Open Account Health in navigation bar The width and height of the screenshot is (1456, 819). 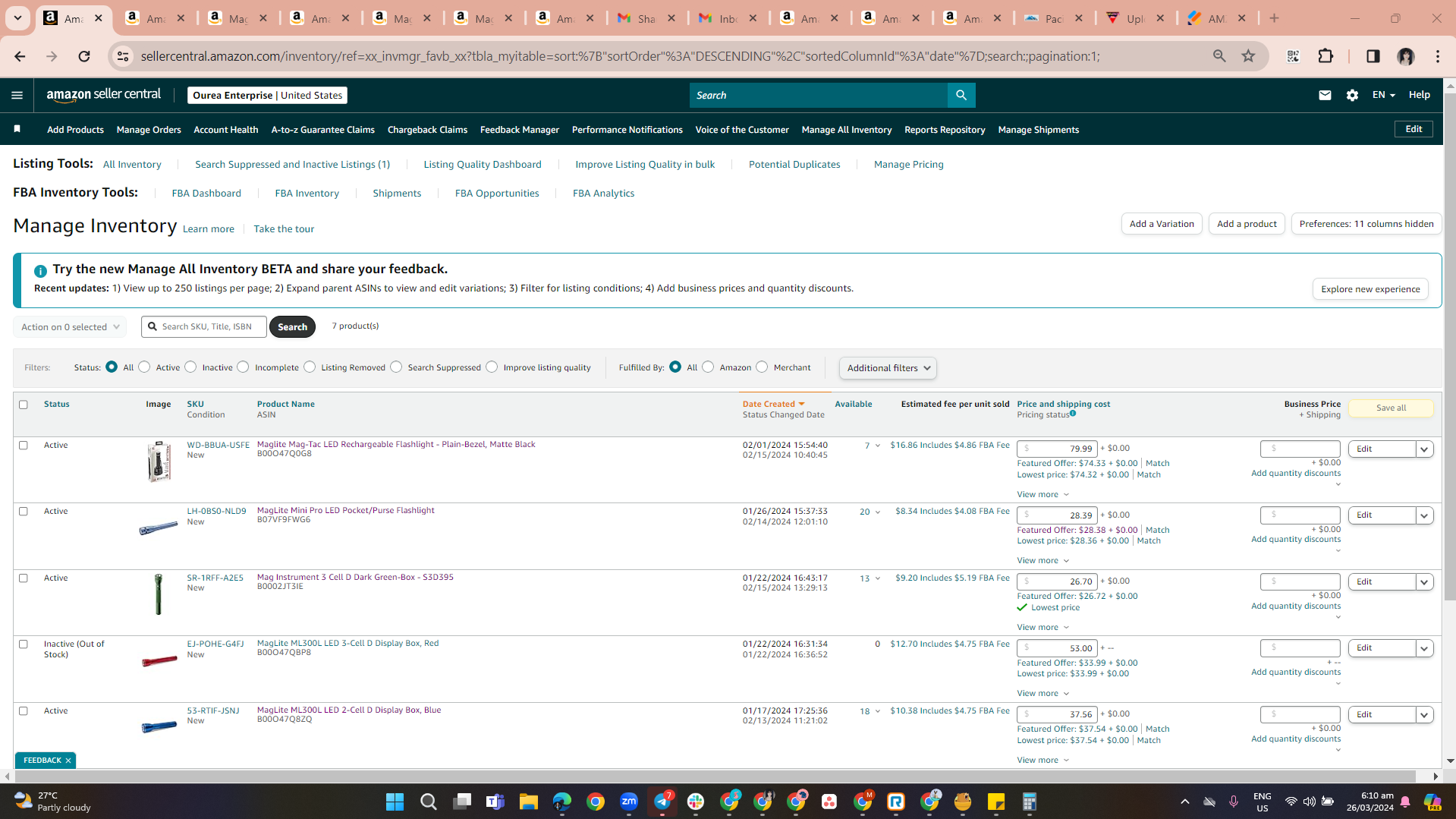click(x=226, y=130)
